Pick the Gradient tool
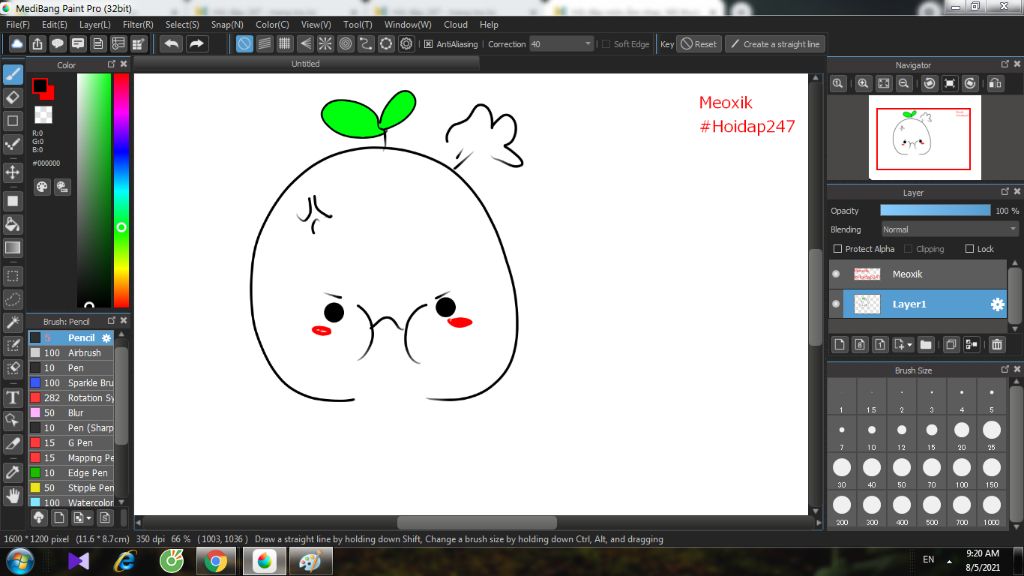The width and height of the screenshot is (1024, 576). [x=12, y=248]
